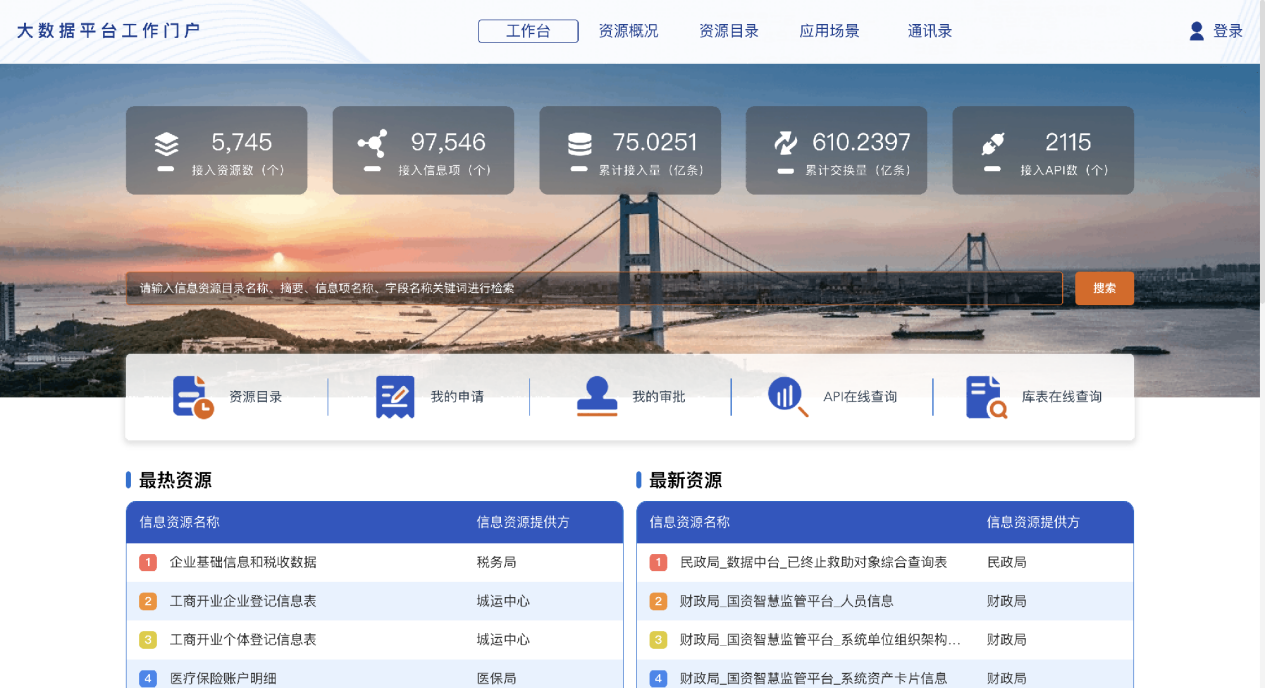The width and height of the screenshot is (1265, 688).
Task: Select the 累计接入量 database icon
Action: pyautogui.click(x=583, y=140)
